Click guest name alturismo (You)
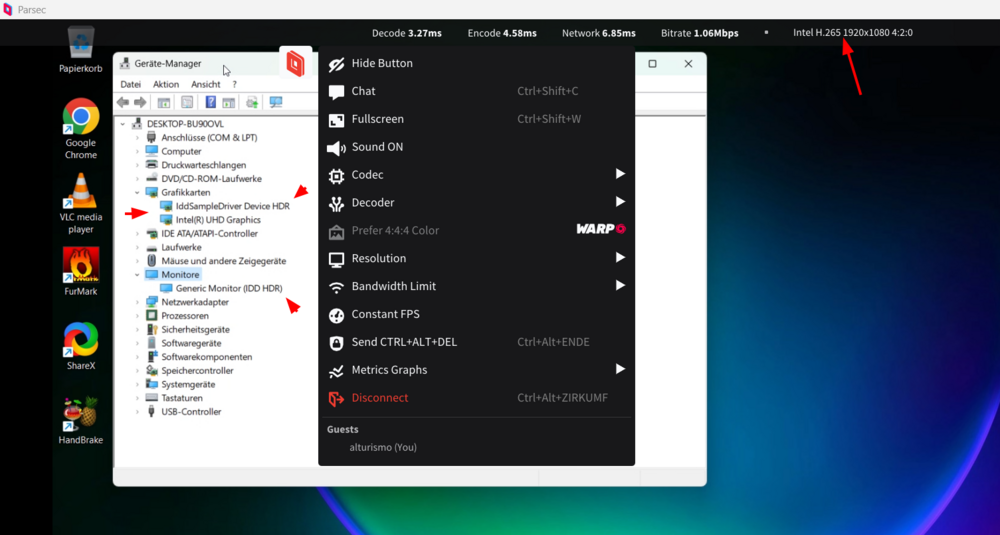 click(x=383, y=448)
